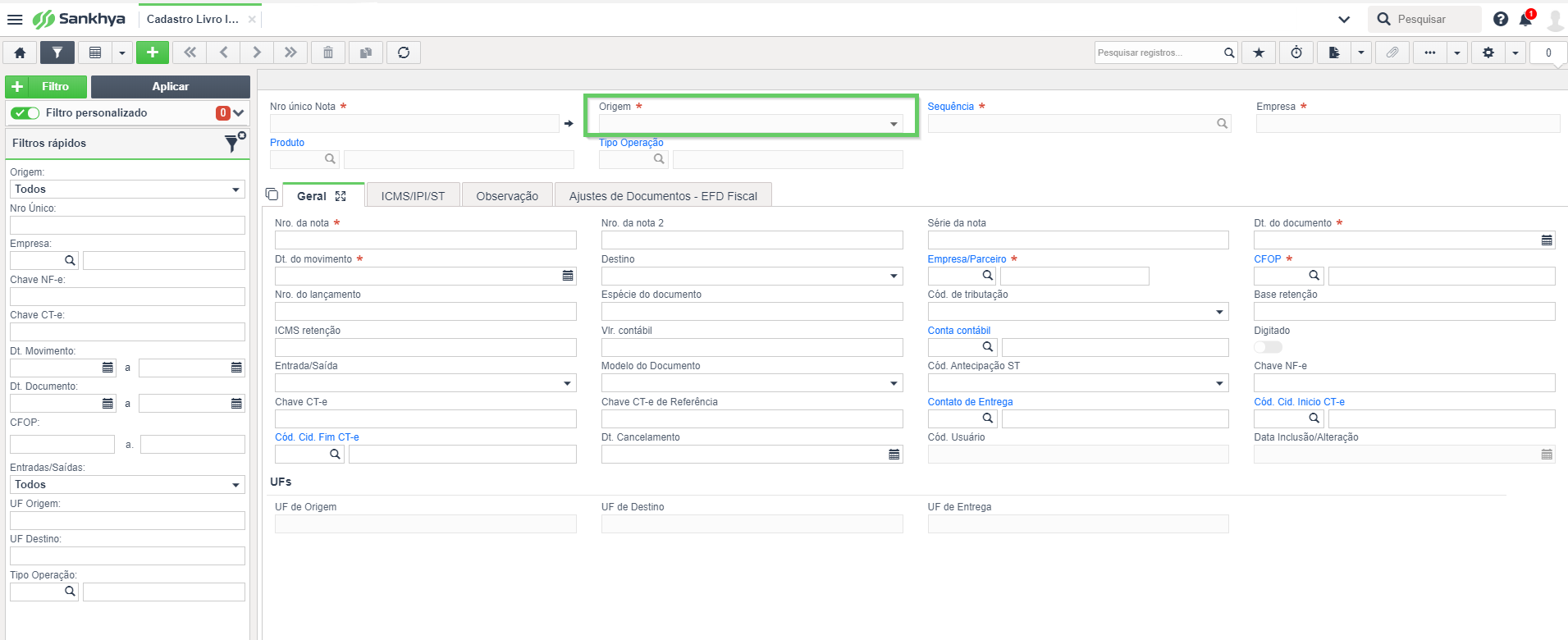Open grid view mode dropdown arrow

pyautogui.click(x=122, y=53)
